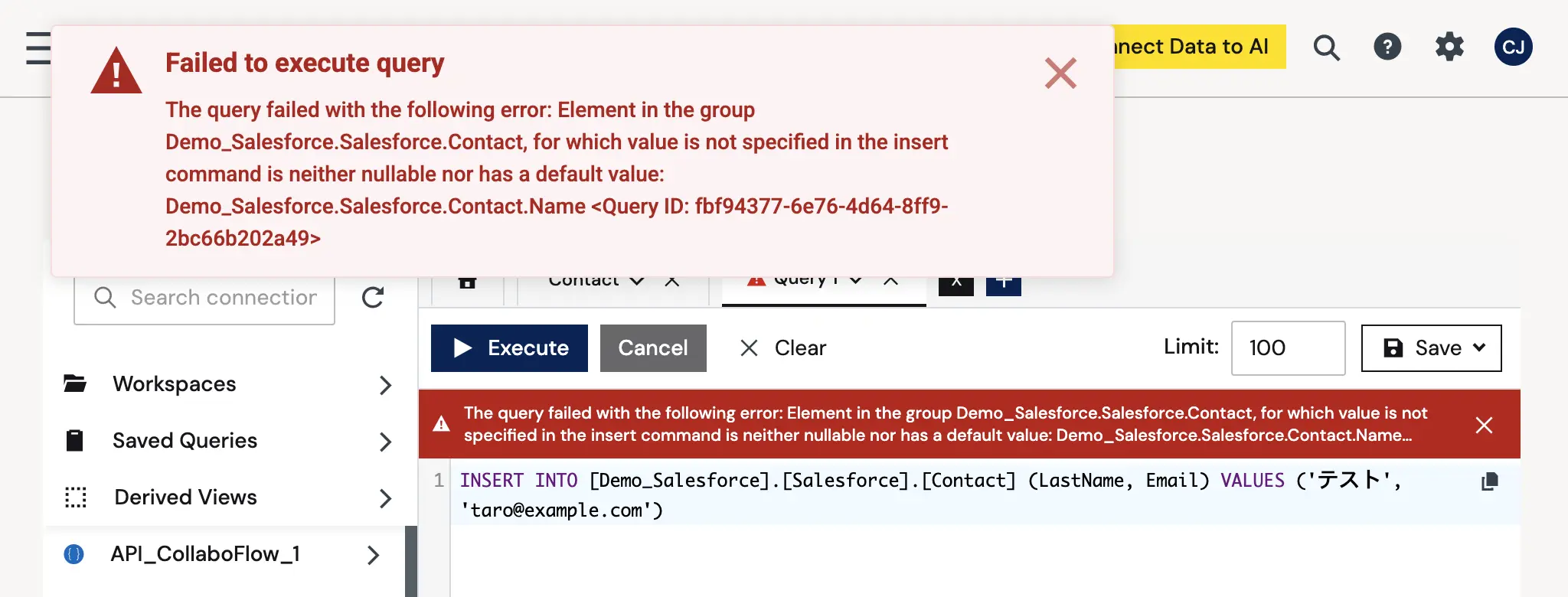Open the Save dropdown
This screenshot has width=1568, height=597.
pyautogui.click(x=1431, y=348)
